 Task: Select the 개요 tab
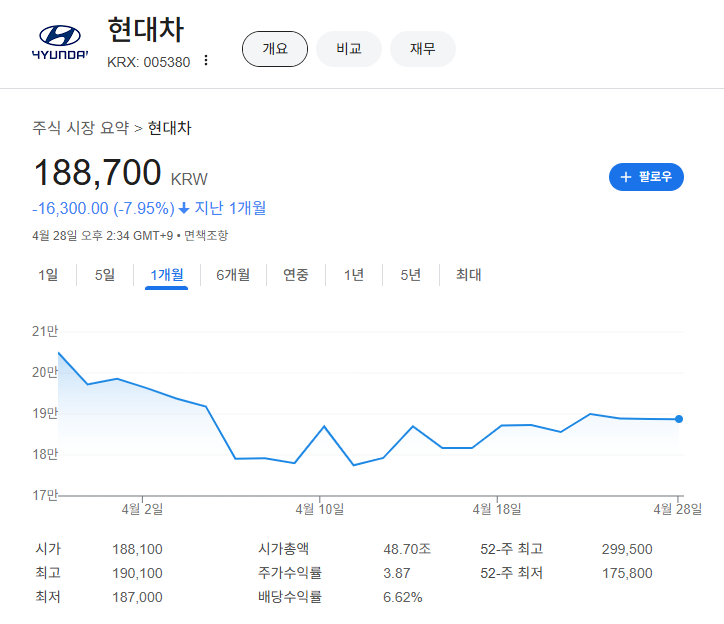tap(275, 49)
